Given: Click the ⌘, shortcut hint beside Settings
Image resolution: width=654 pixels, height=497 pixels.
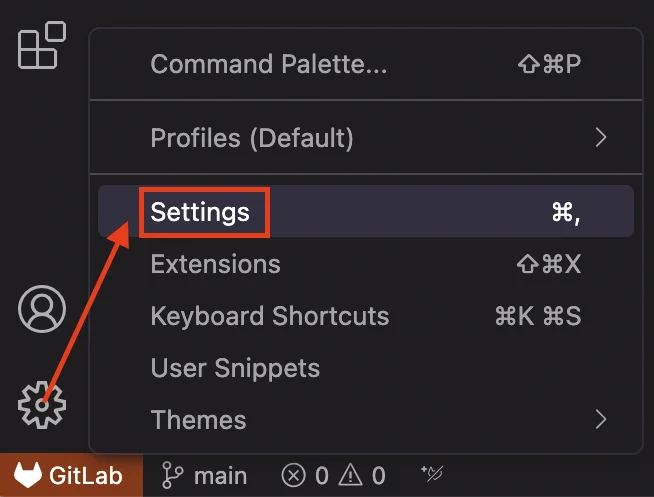Looking at the screenshot, I should pos(565,212).
